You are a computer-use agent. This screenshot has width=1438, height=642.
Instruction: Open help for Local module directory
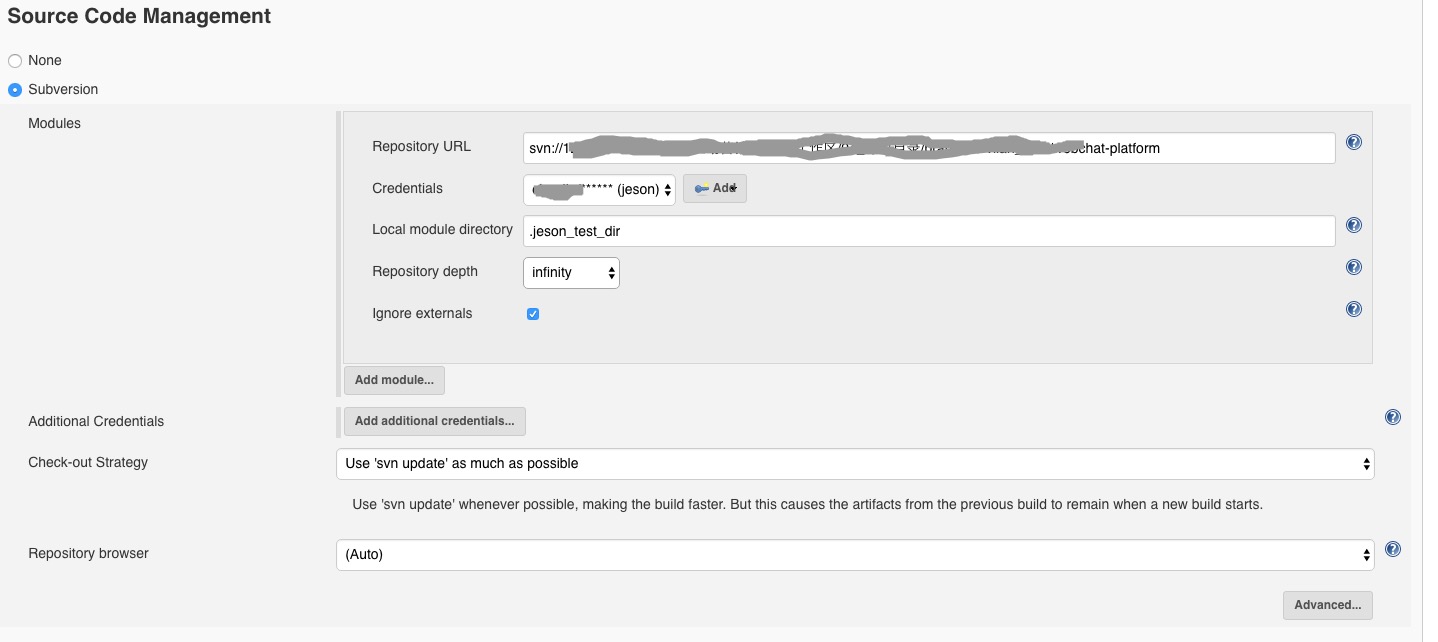pos(1354,225)
